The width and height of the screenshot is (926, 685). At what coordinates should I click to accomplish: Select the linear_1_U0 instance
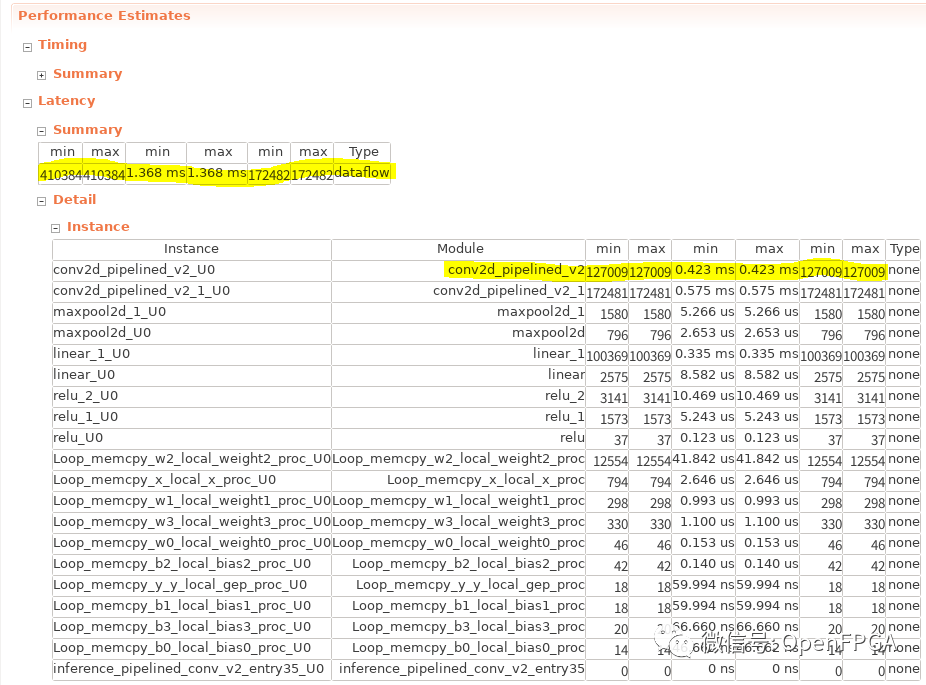pos(191,354)
